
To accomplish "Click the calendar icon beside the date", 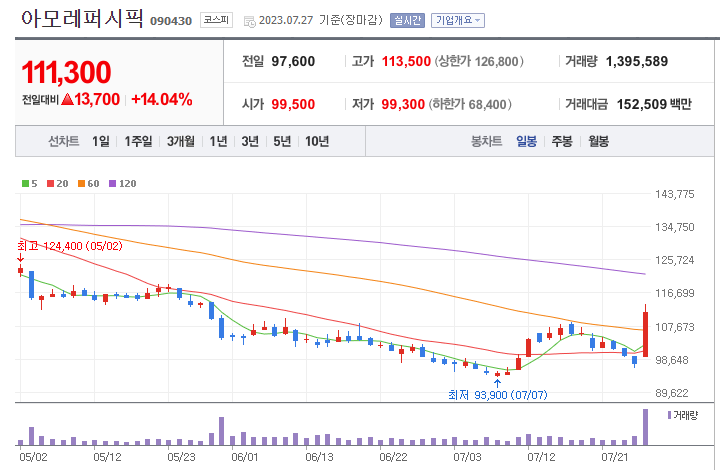I will (x=249, y=21).
